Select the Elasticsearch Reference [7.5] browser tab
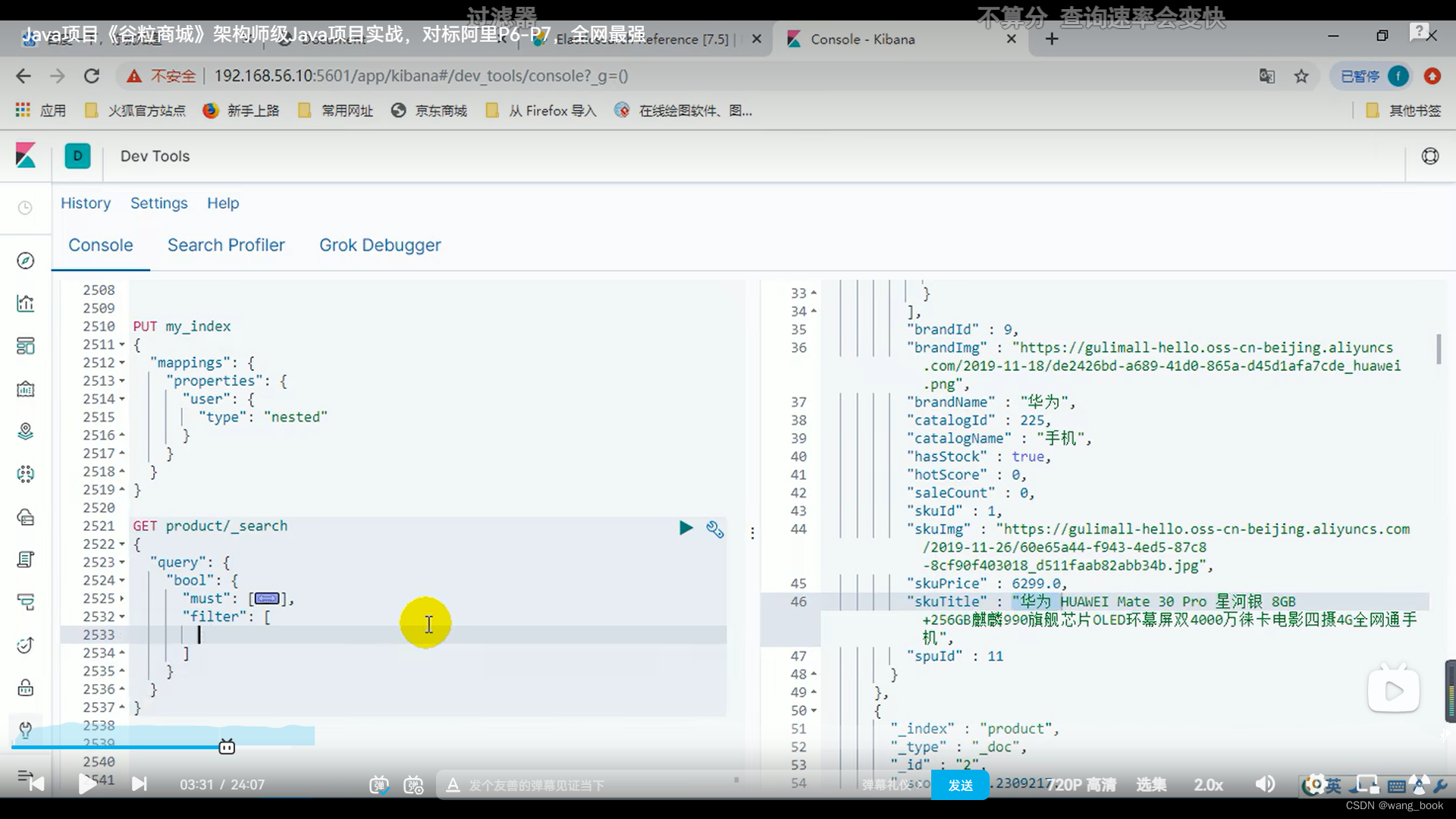 tap(645, 39)
